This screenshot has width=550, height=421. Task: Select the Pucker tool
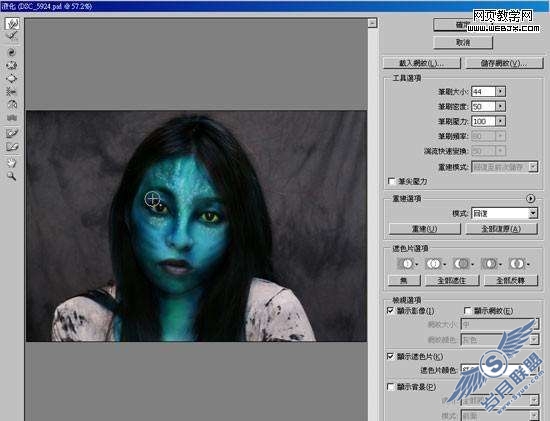point(12,65)
